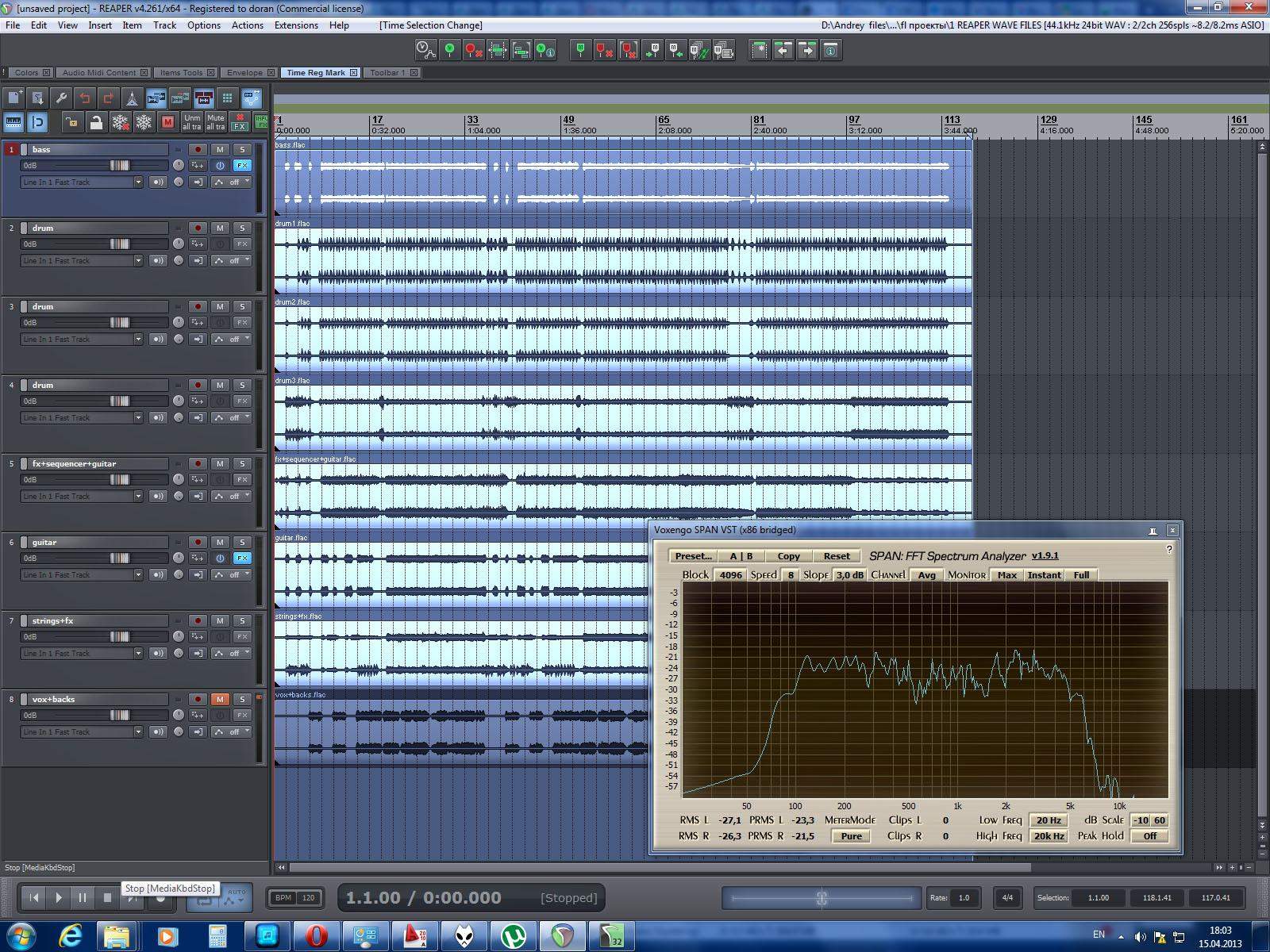Switch to the Envelope toolbar tab
The image size is (1270, 952).
[244, 72]
